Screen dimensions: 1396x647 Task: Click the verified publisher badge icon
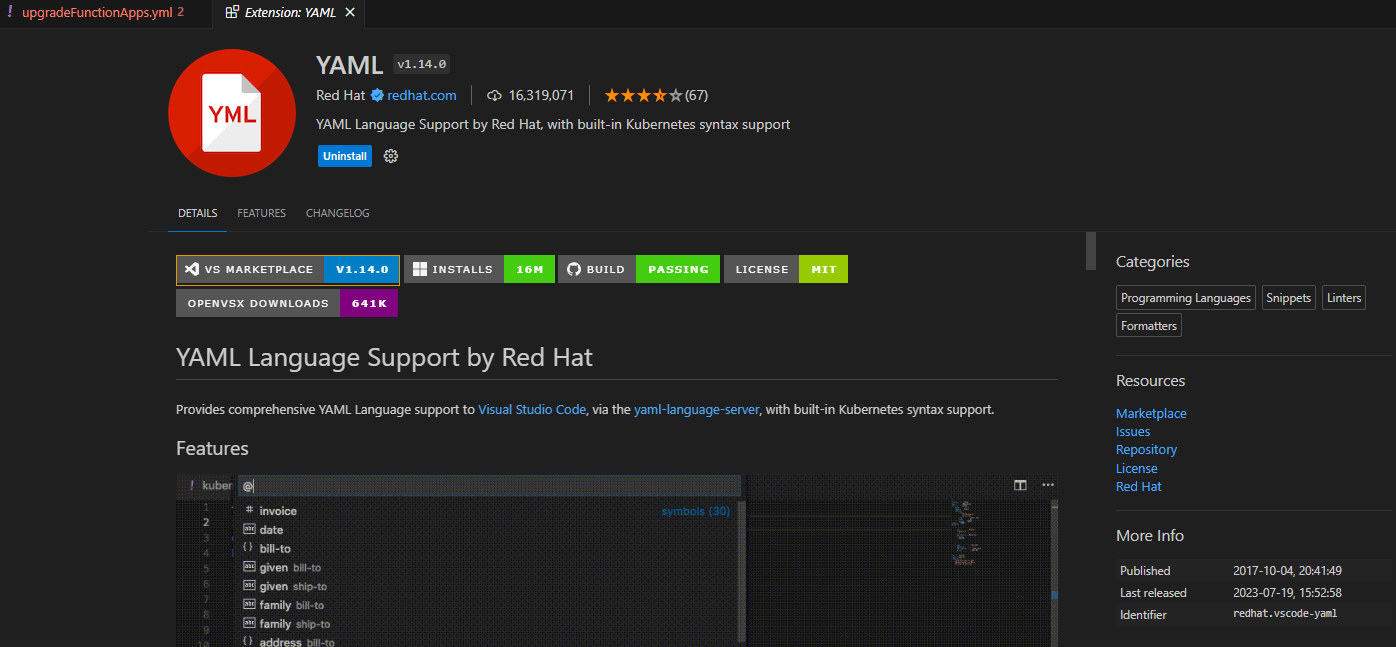pyautogui.click(x=378, y=96)
